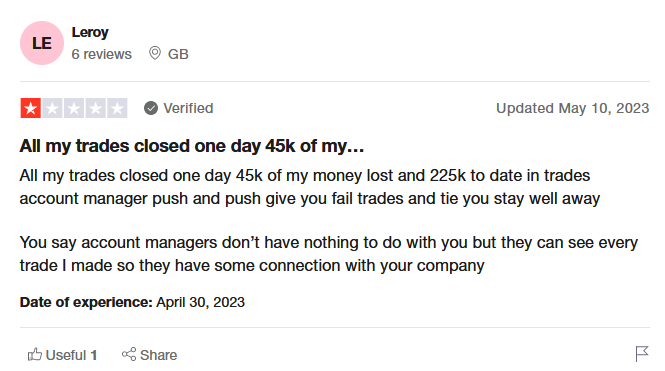665x371 pixels.
Task: Click the fifth grey star
Action: point(117,108)
